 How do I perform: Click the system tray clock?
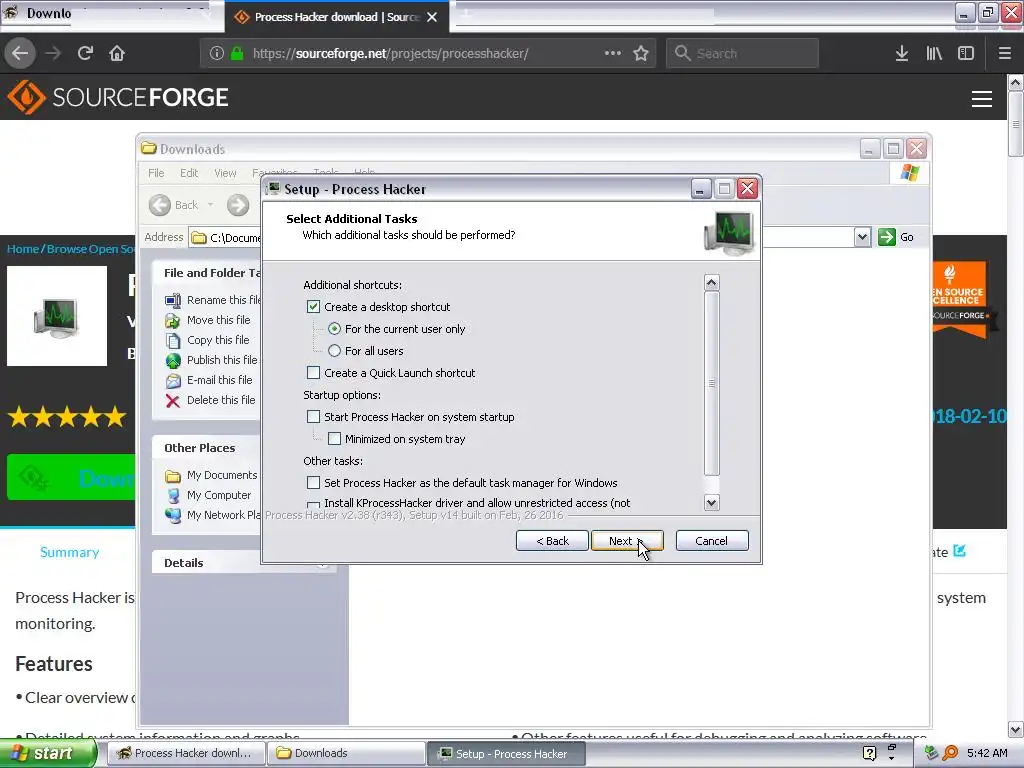pos(987,753)
